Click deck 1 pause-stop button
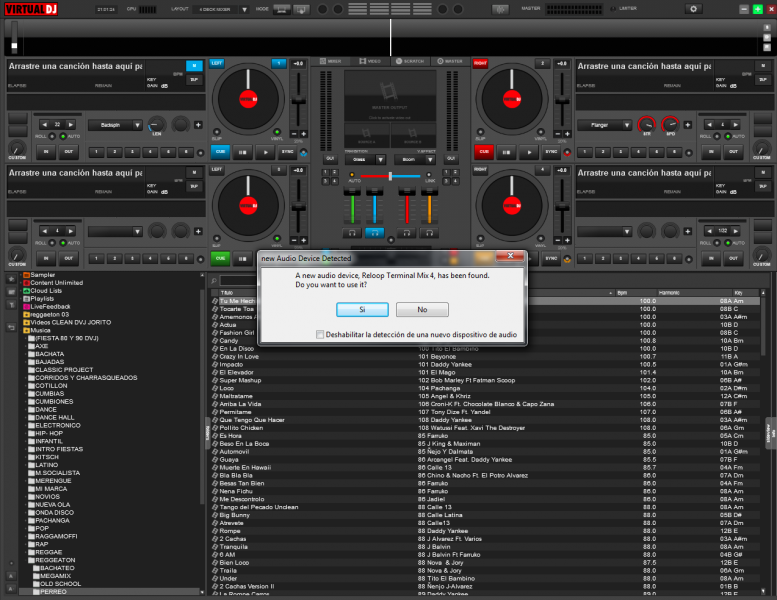Screen dimensions: 777x600 [243, 152]
